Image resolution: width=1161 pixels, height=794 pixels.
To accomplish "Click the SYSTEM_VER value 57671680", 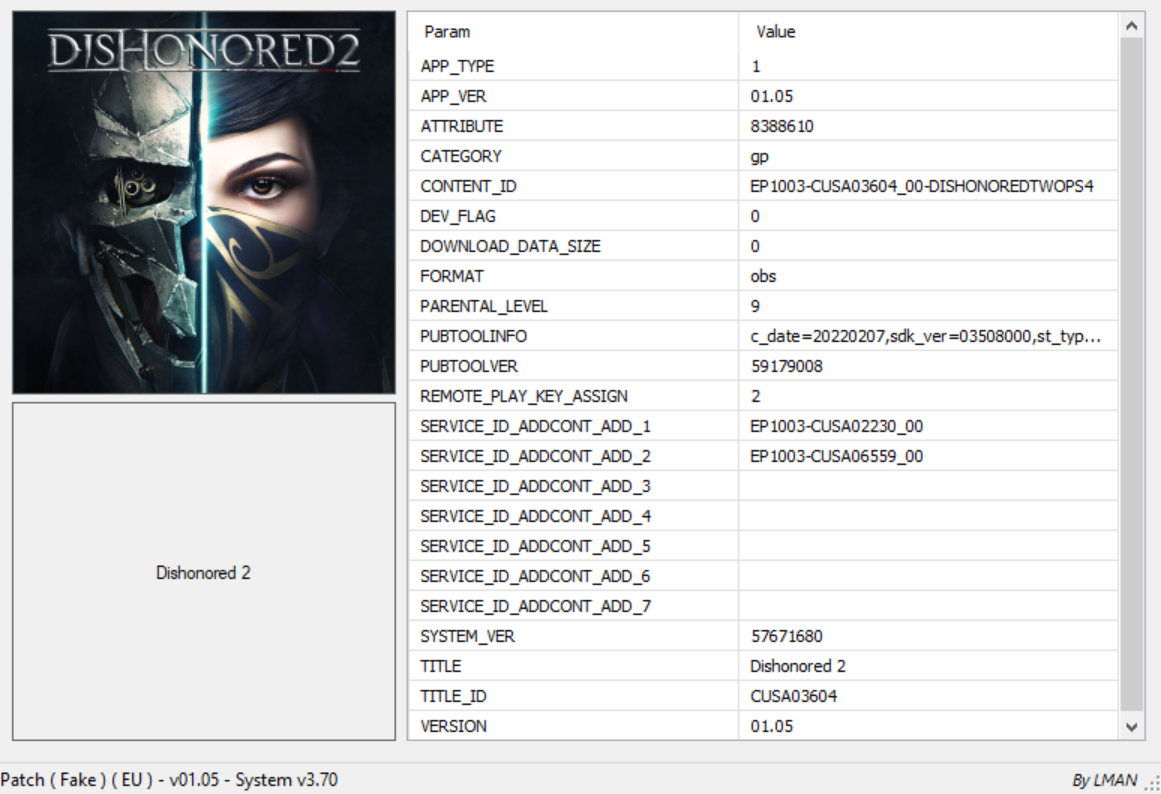I will tap(786, 636).
